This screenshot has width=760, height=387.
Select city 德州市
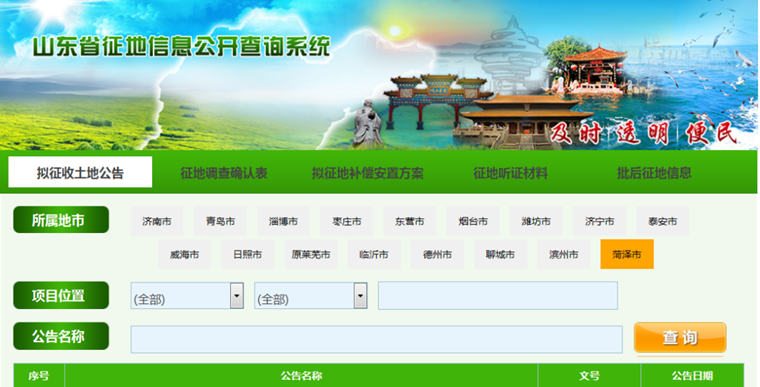coord(437,254)
